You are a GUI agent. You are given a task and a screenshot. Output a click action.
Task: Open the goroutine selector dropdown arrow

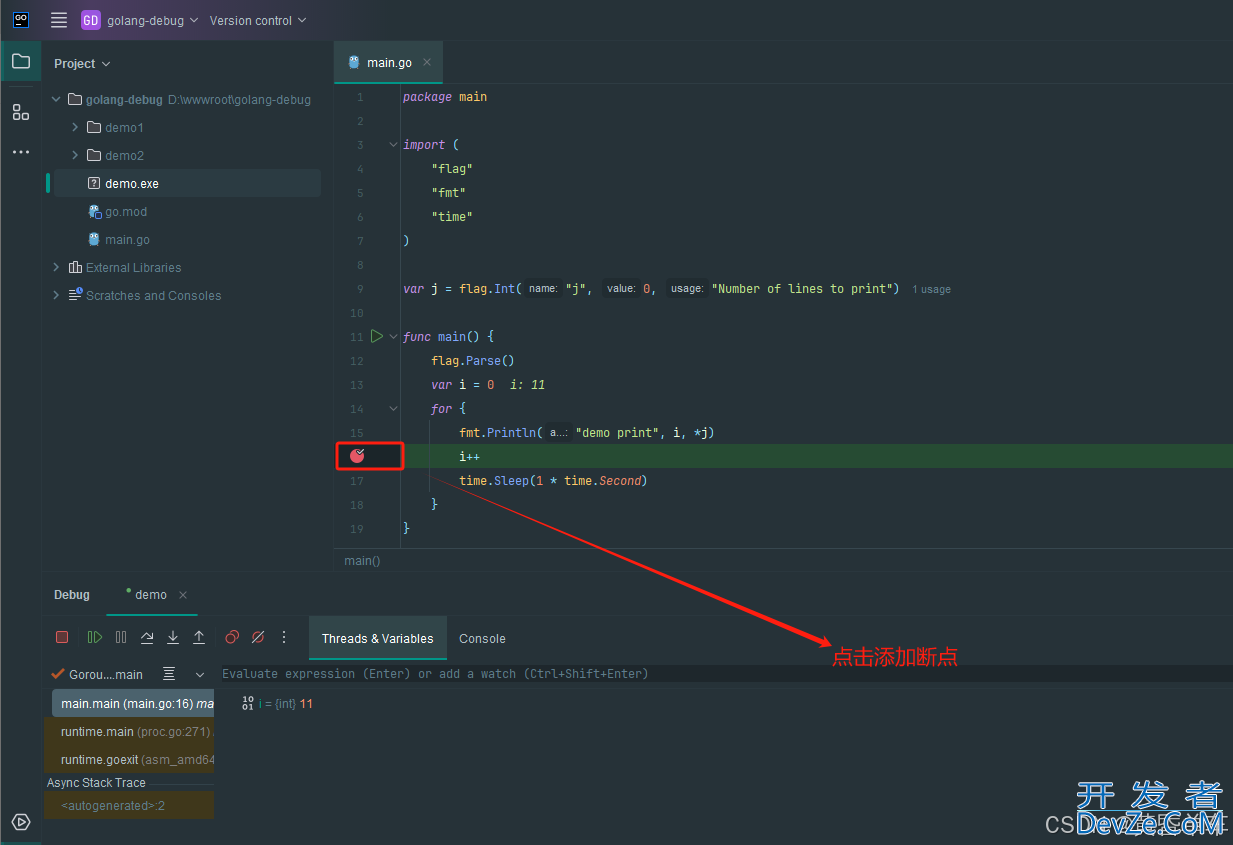pos(200,674)
